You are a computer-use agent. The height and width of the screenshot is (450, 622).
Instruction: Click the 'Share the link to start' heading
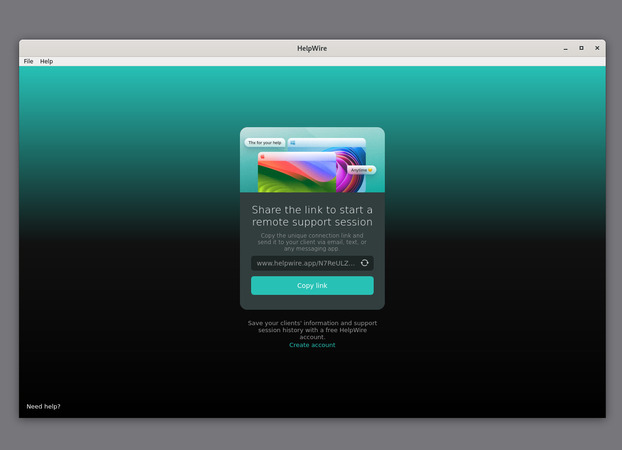click(x=312, y=215)
